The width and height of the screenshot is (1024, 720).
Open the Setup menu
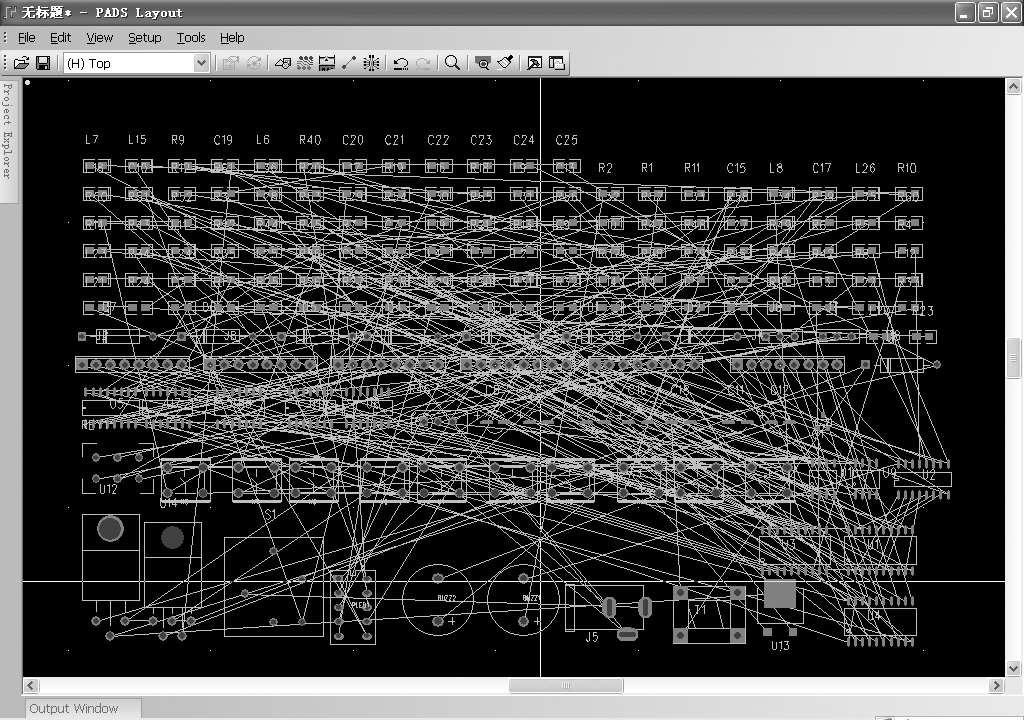[144, 38]
